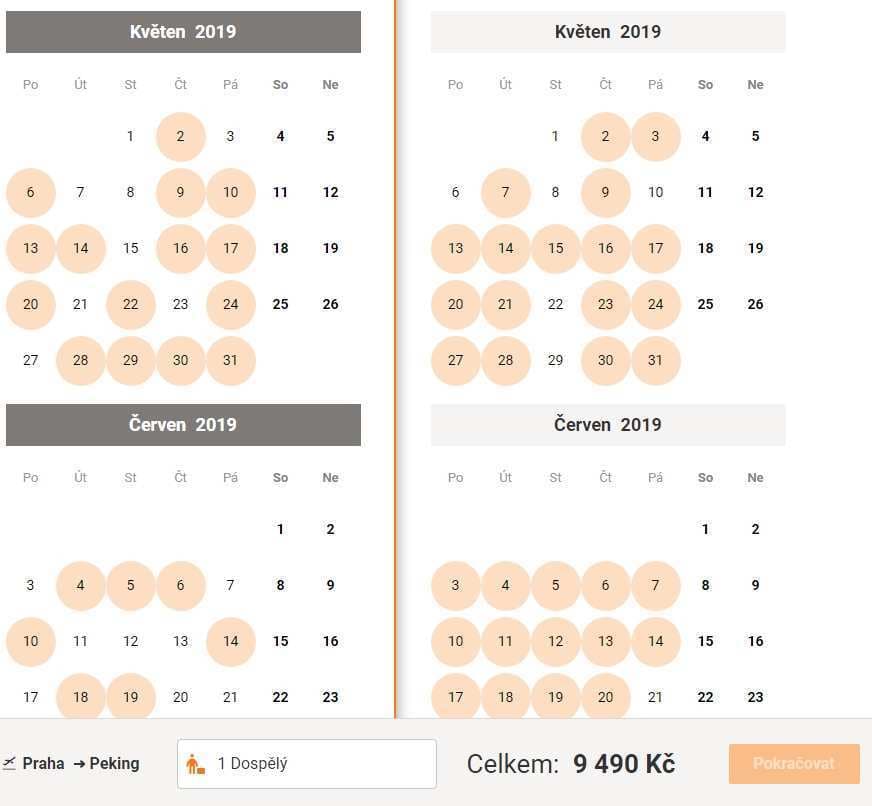Viewport: 872px width, 806px height.
Task: Click the Praha → Peking route label
Action: click(81, 763)
